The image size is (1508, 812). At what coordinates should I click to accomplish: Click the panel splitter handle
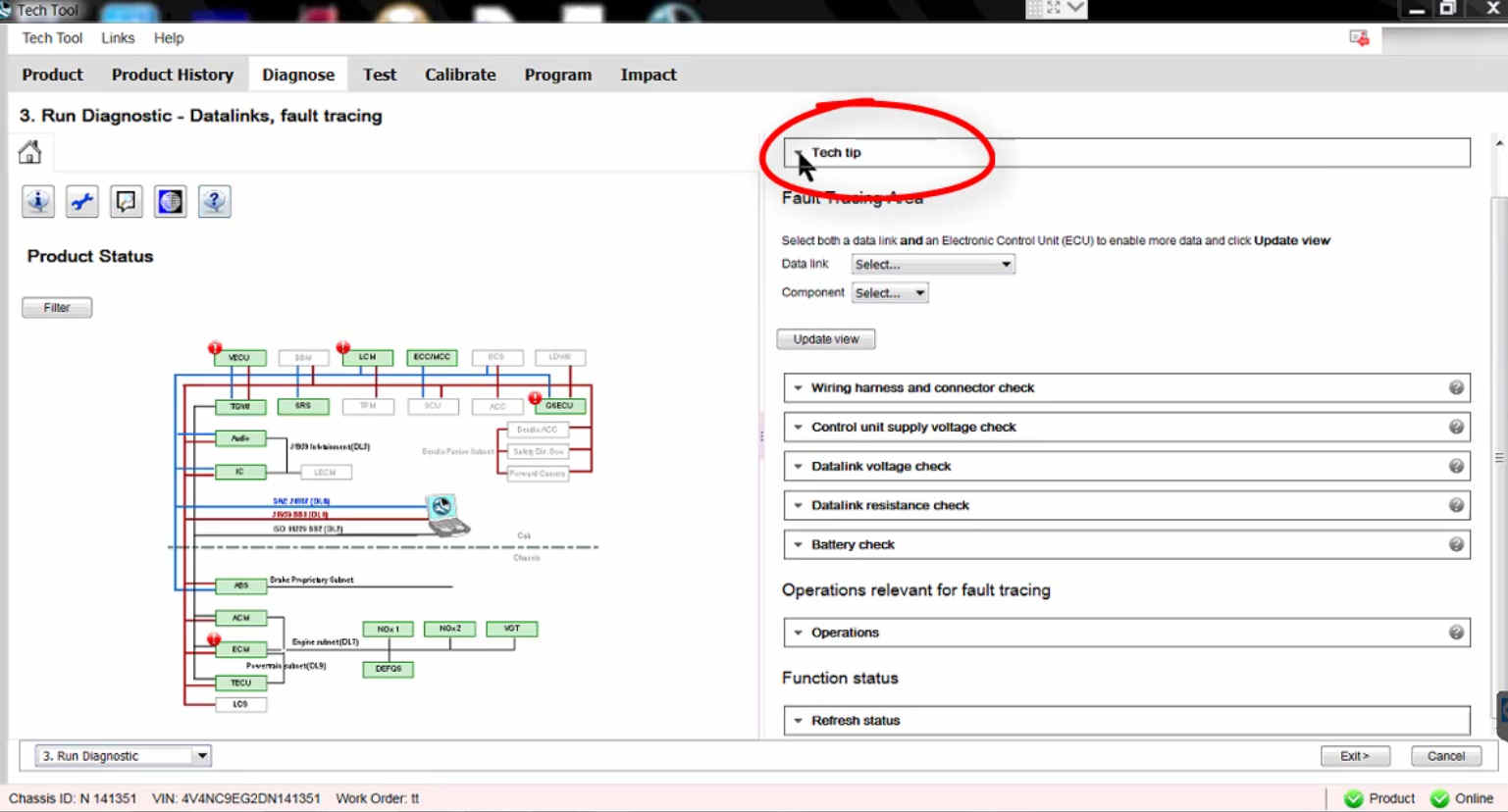pos(761,436)
